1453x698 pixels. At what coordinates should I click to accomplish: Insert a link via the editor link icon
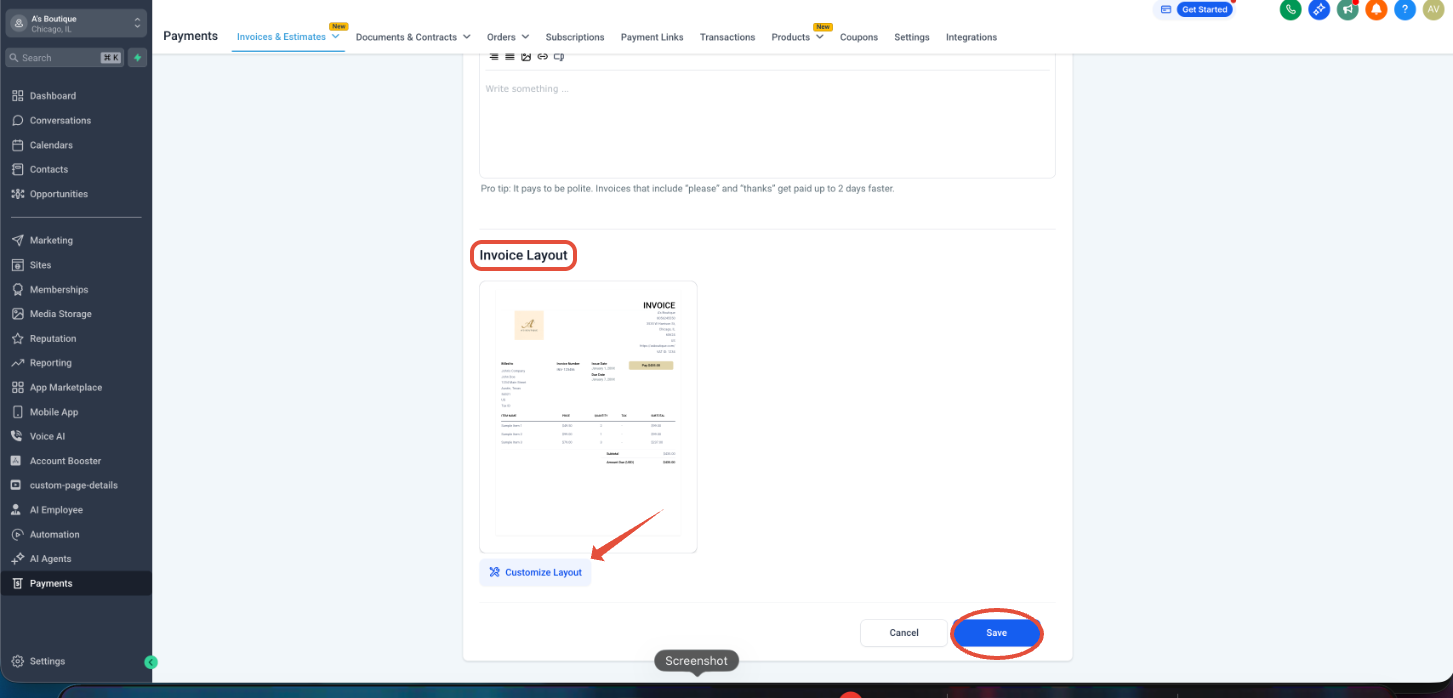pyautogui.click(x=542, y=56)
